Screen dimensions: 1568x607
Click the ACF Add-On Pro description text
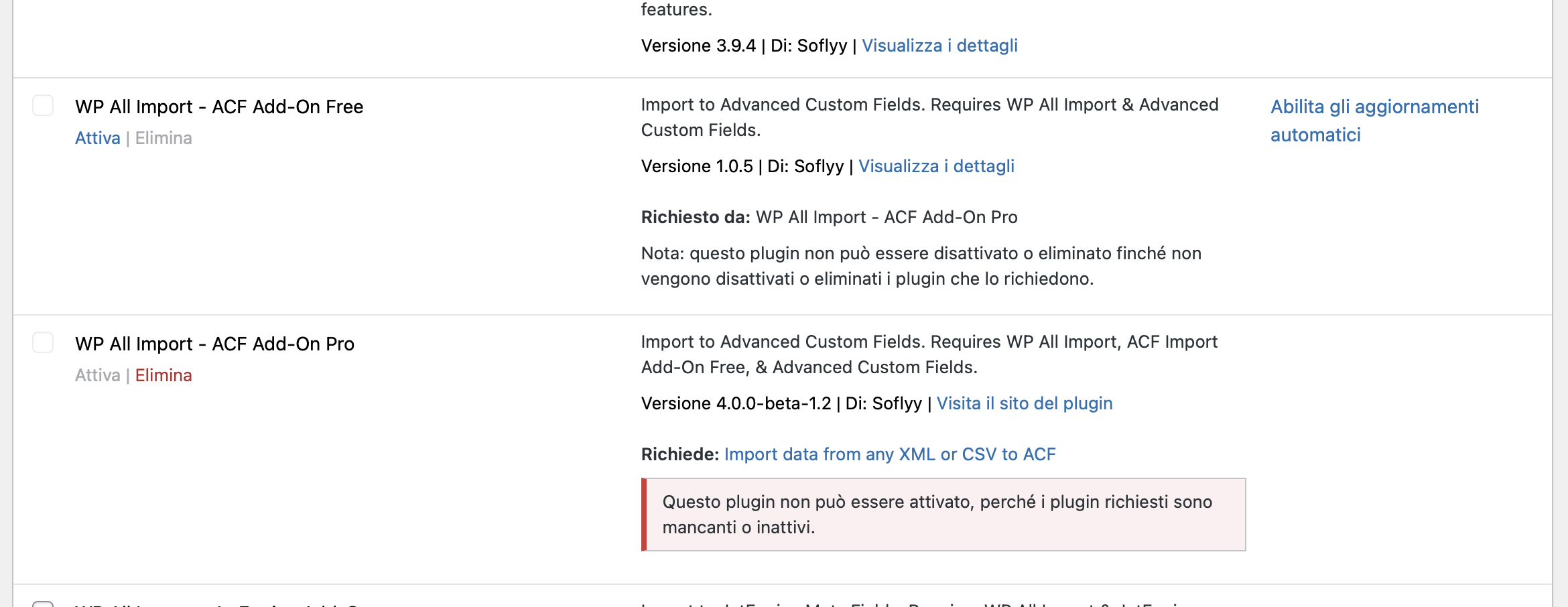pos(929,354)
